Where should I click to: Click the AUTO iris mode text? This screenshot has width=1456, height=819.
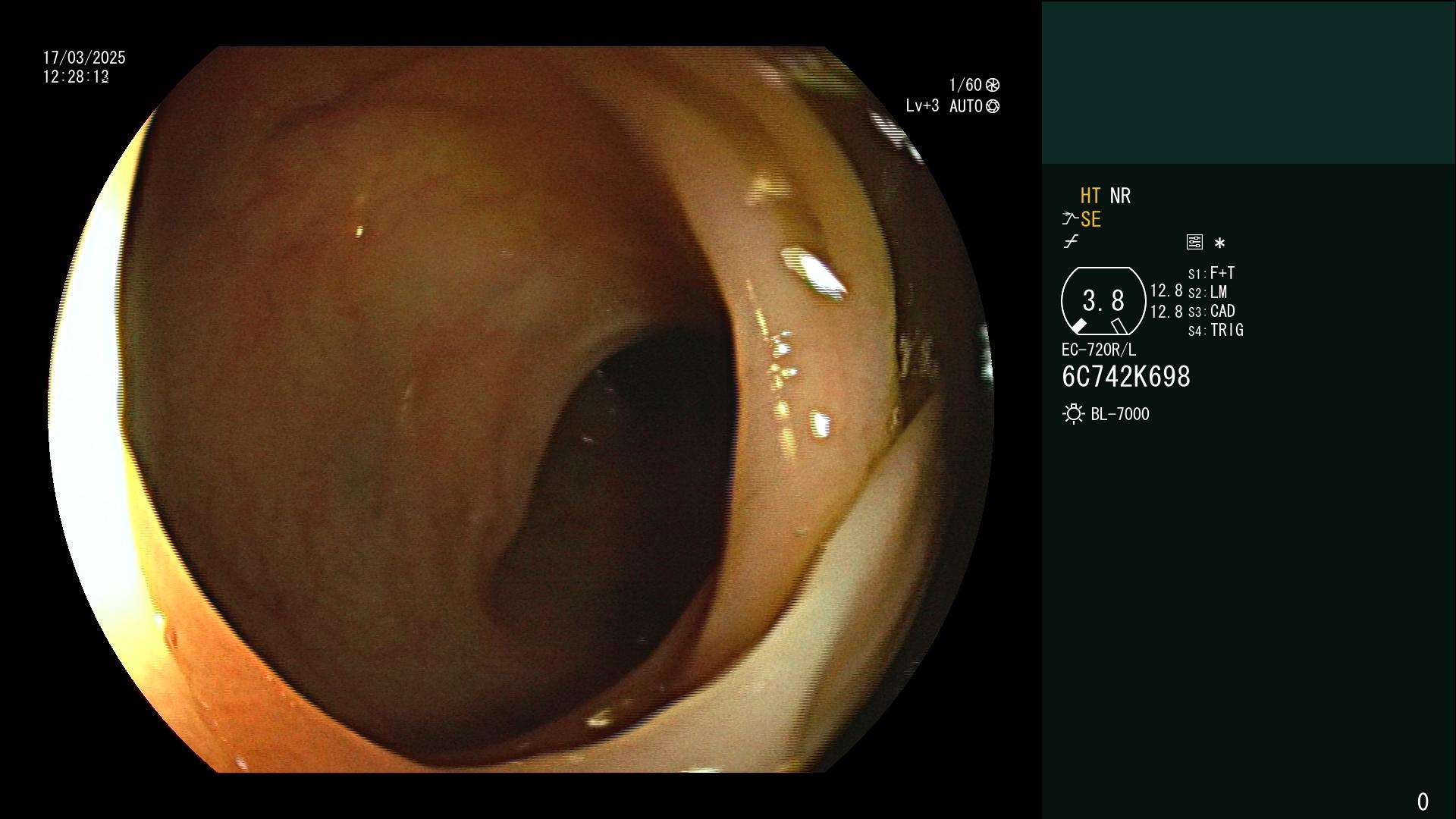pyautogui.click(x=966, y=107)
